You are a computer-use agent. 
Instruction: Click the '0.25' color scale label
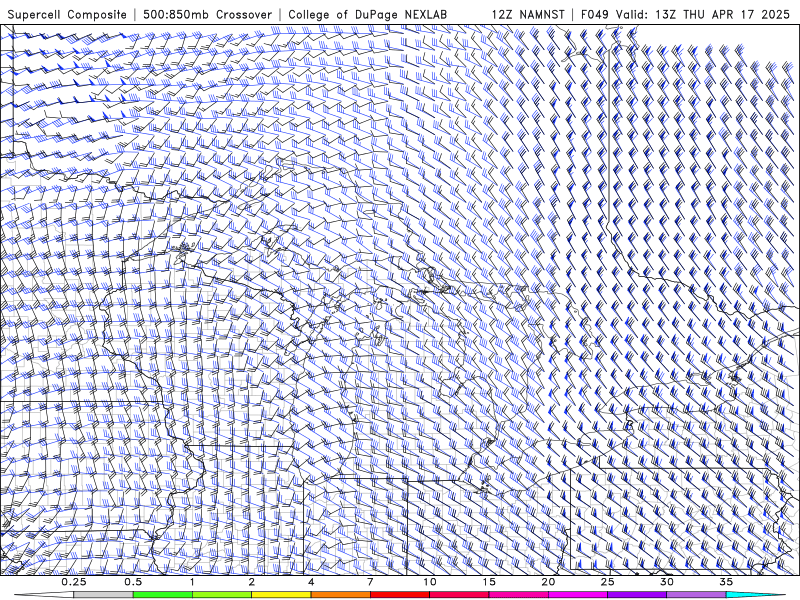[x=74, y=582]
